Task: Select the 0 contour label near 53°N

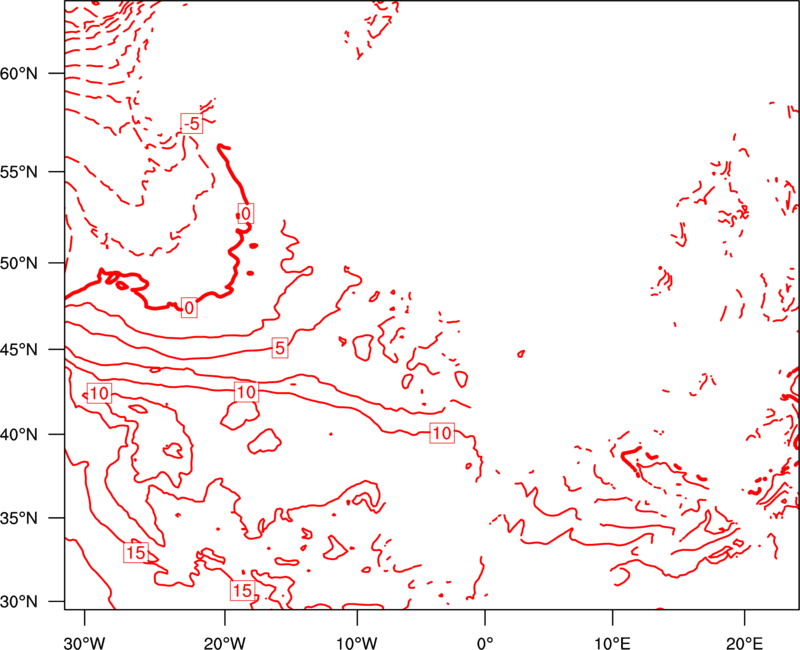Action: pos(246,213)
